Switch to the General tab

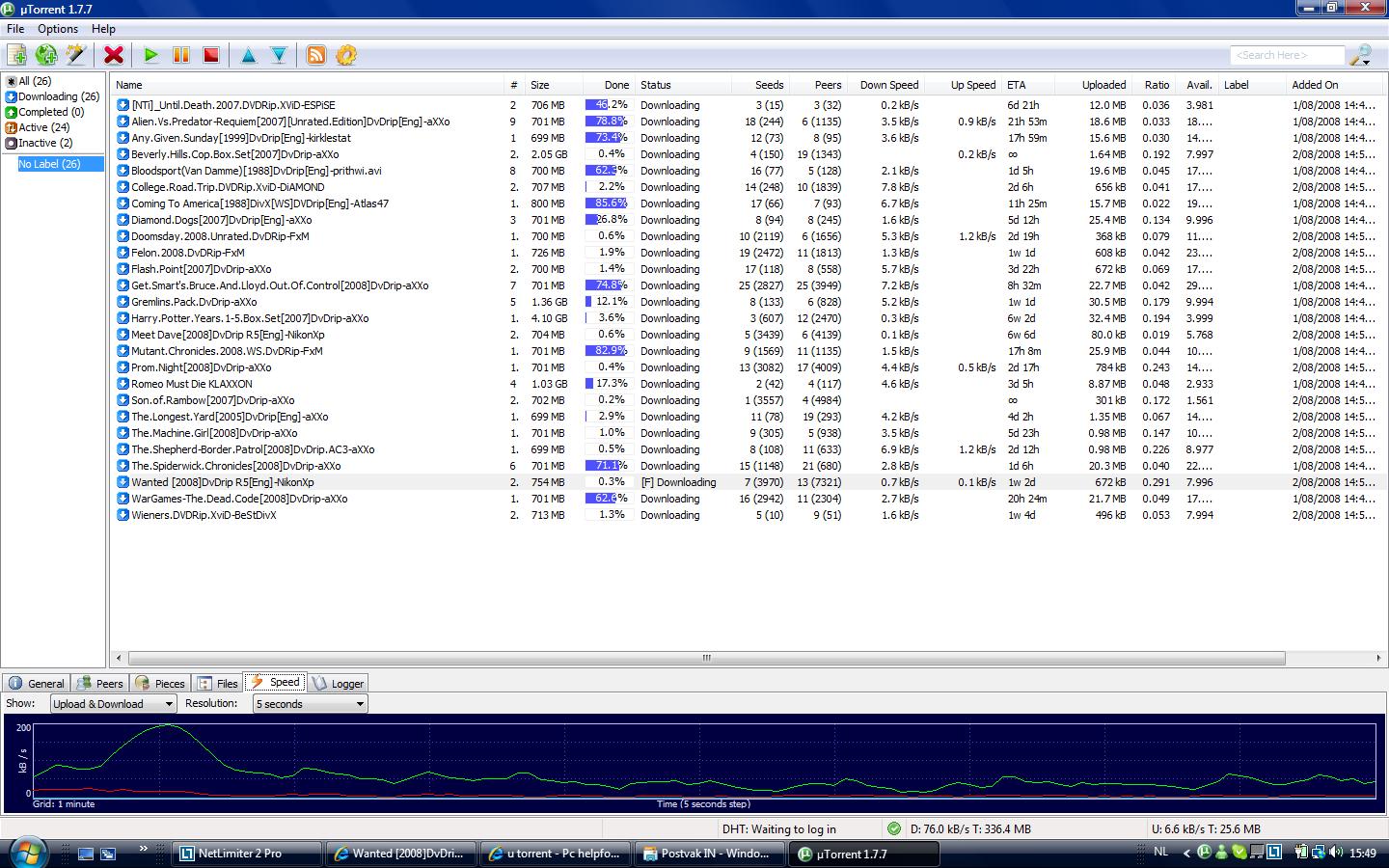tap(37, 683)
